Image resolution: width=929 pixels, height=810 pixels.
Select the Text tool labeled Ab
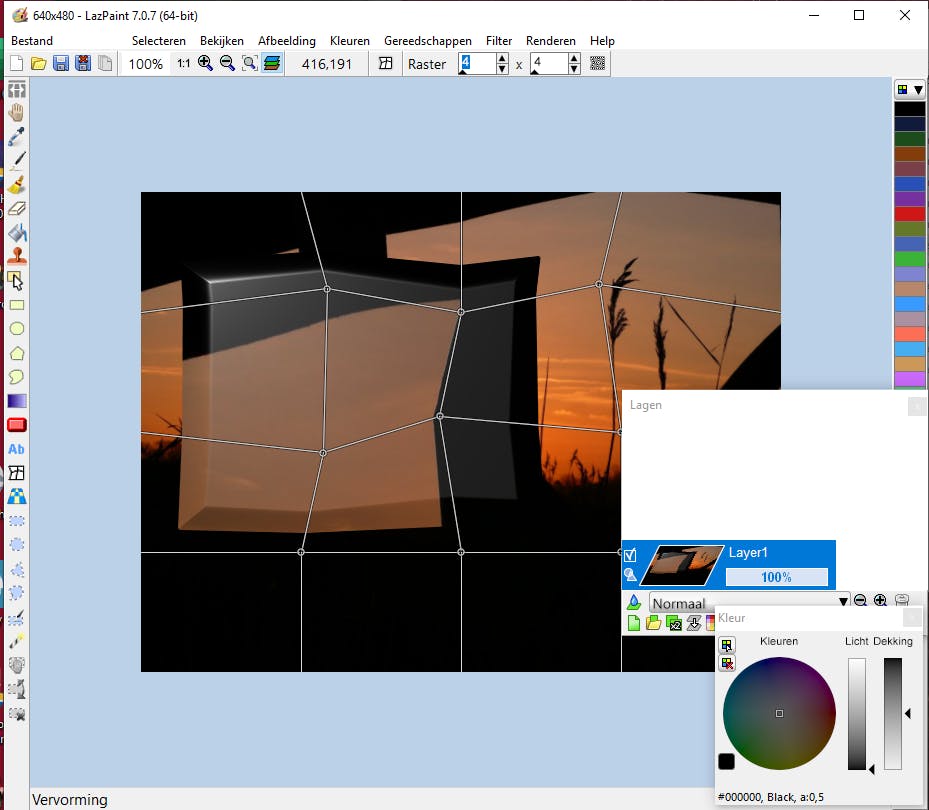point(16,449)
